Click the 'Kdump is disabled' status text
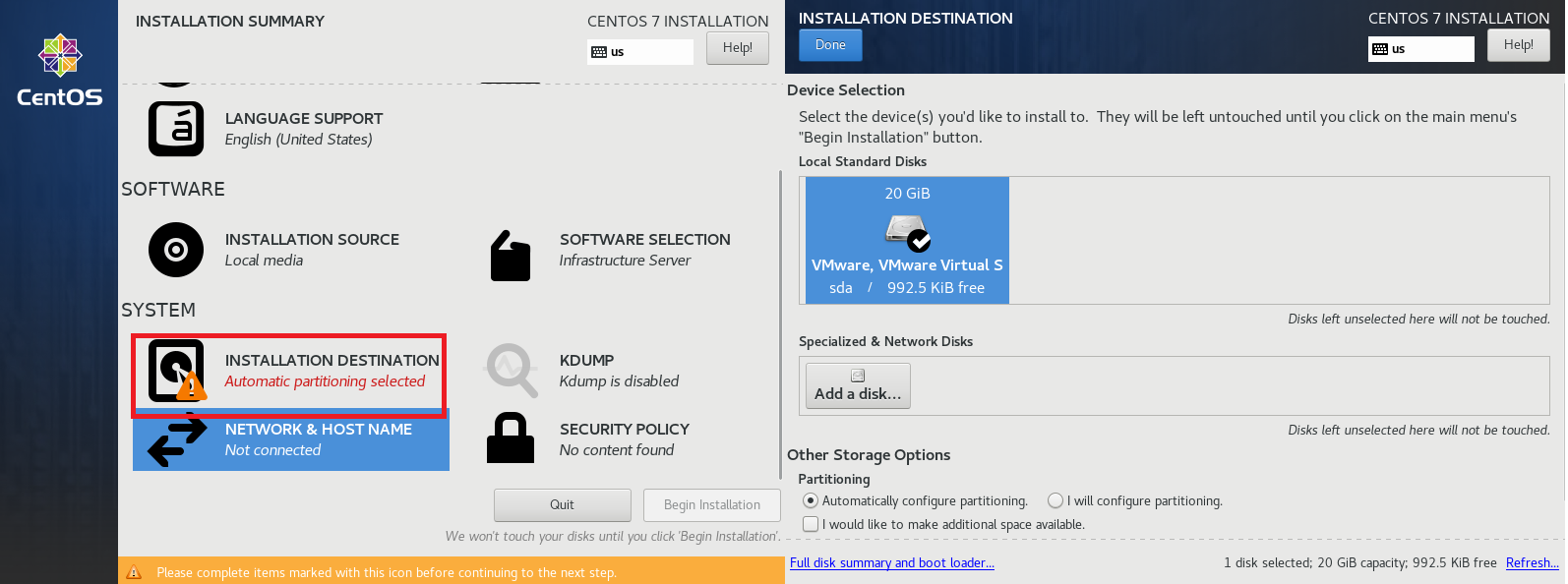Viewport: 1568px width, 584px height. 619,381
